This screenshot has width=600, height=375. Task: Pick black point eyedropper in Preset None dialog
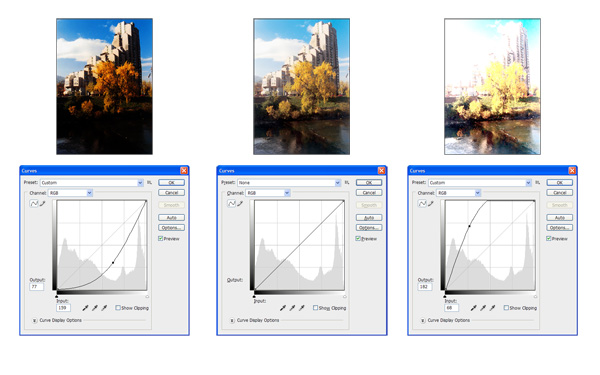[x=283, y=308]
